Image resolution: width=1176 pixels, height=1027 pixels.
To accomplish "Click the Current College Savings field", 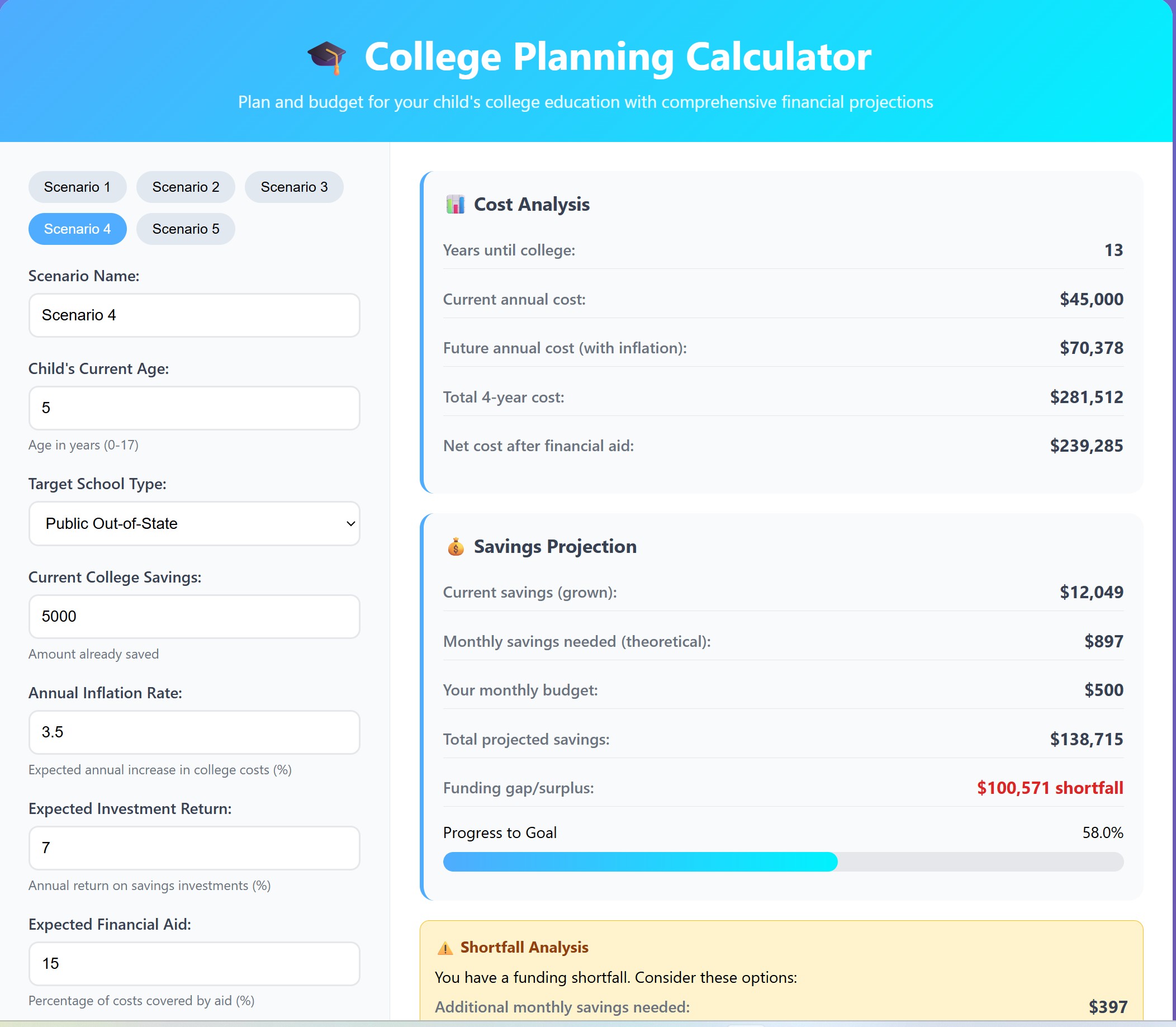I will [x=193, y=617].
